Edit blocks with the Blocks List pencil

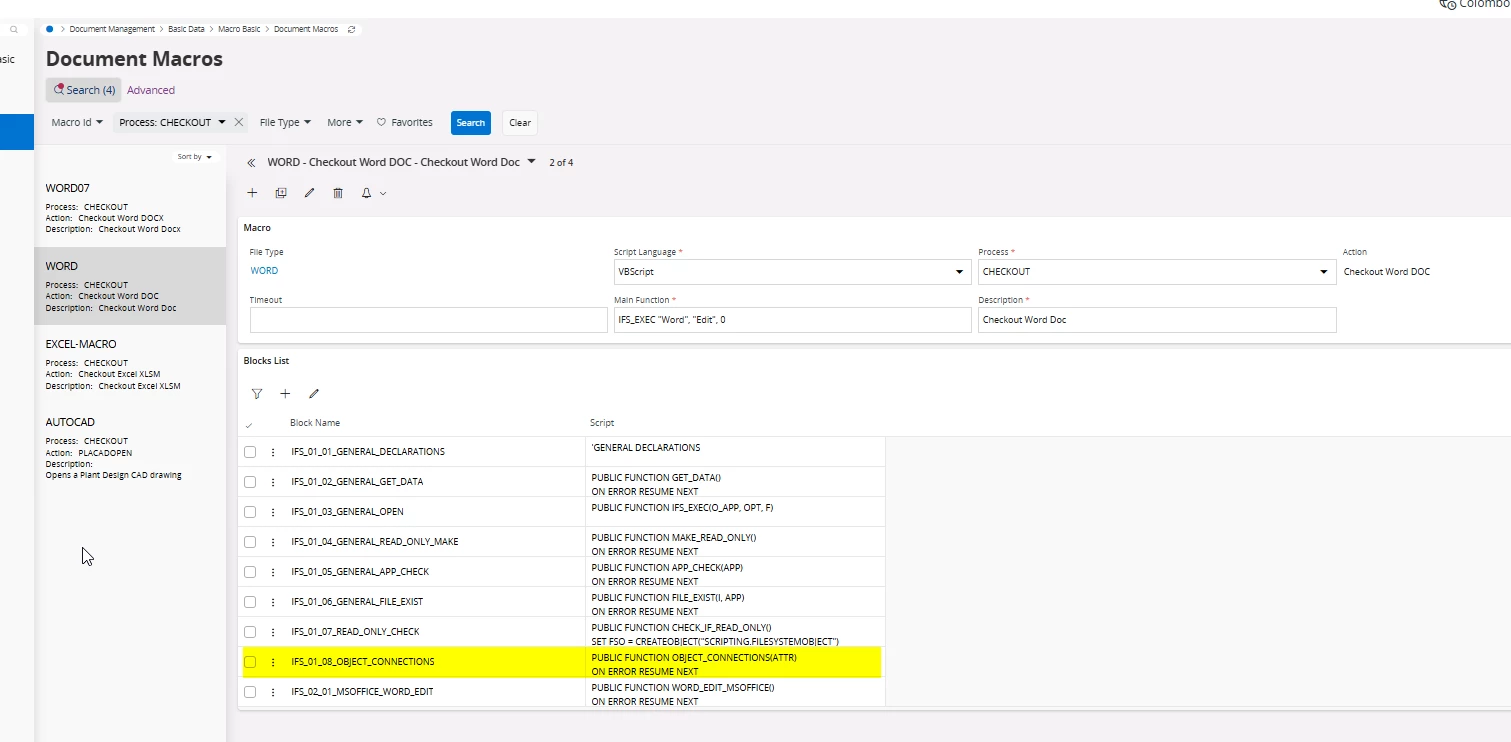click(314, 394)
